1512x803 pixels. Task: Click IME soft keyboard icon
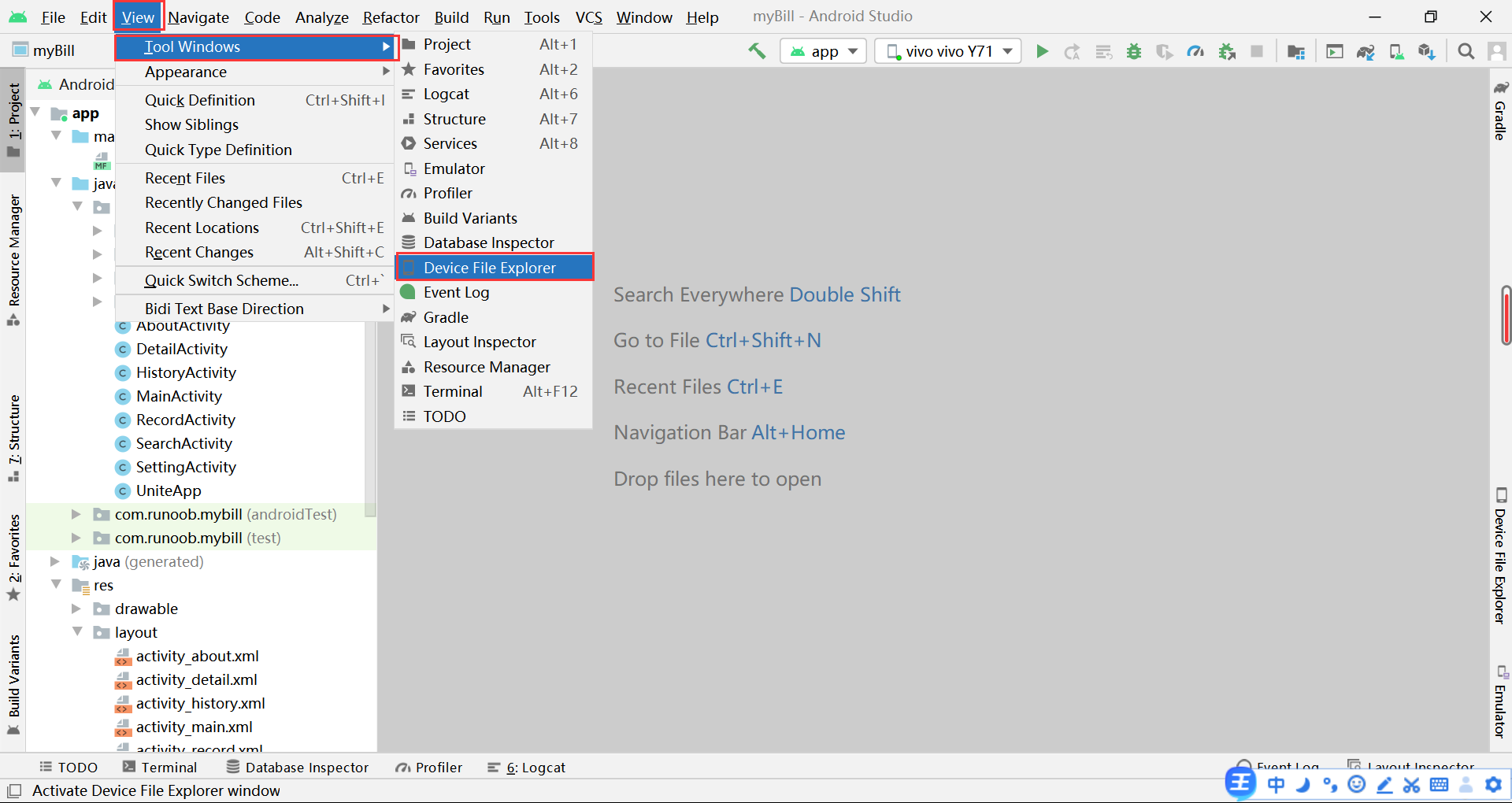coord(1439,785)
